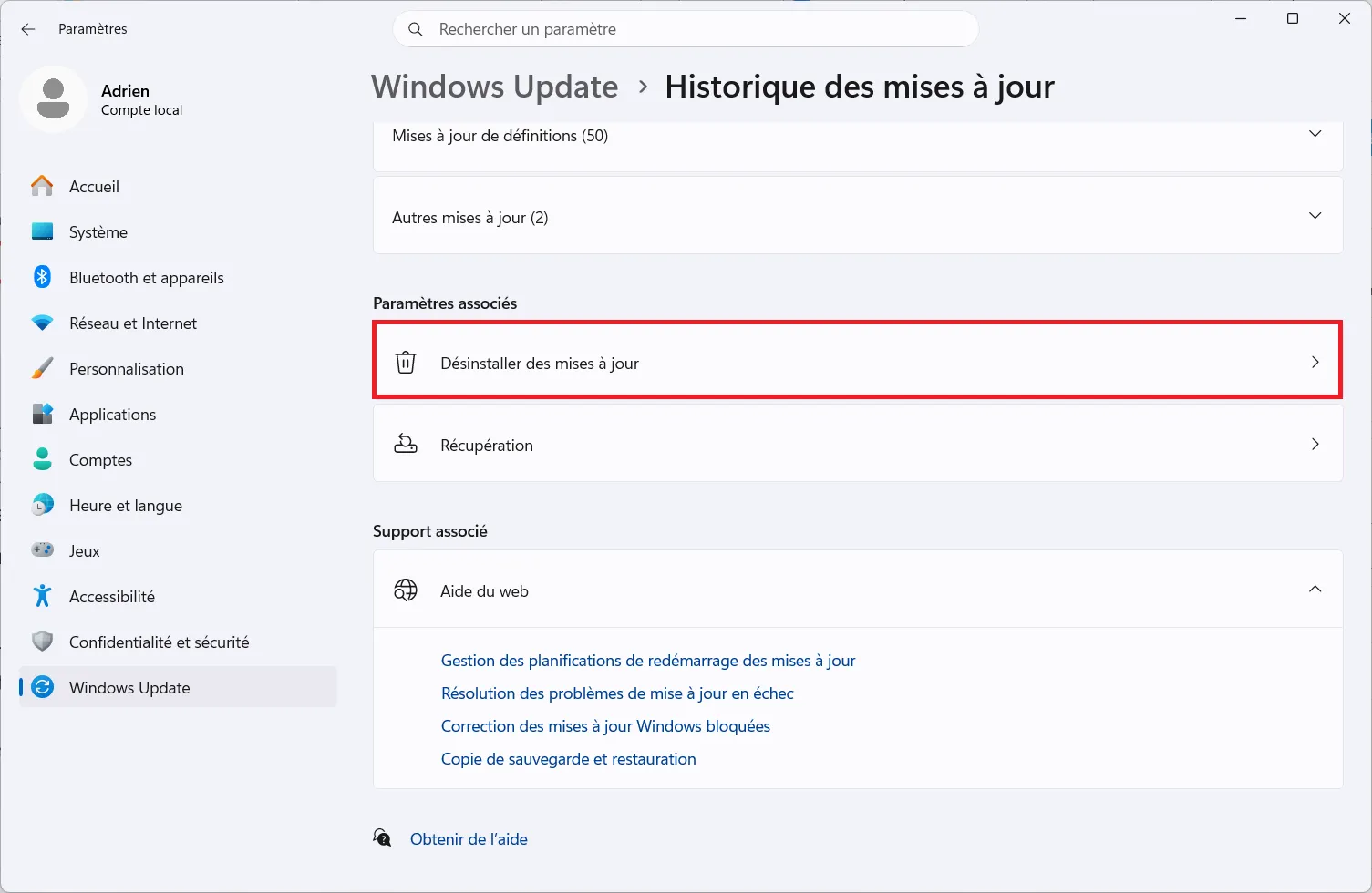Collapse the Aide du web section
Image resolution: width=1372 pixels, height=893 pixels.
coord(1315,590)
